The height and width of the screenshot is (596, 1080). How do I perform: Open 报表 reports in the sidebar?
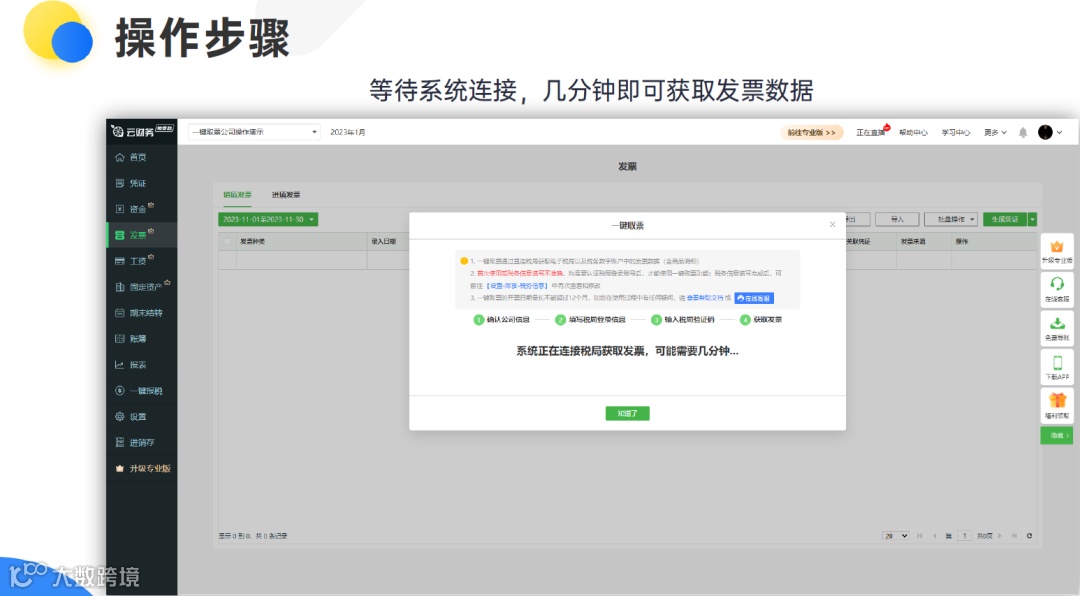(x=141, y=364)
